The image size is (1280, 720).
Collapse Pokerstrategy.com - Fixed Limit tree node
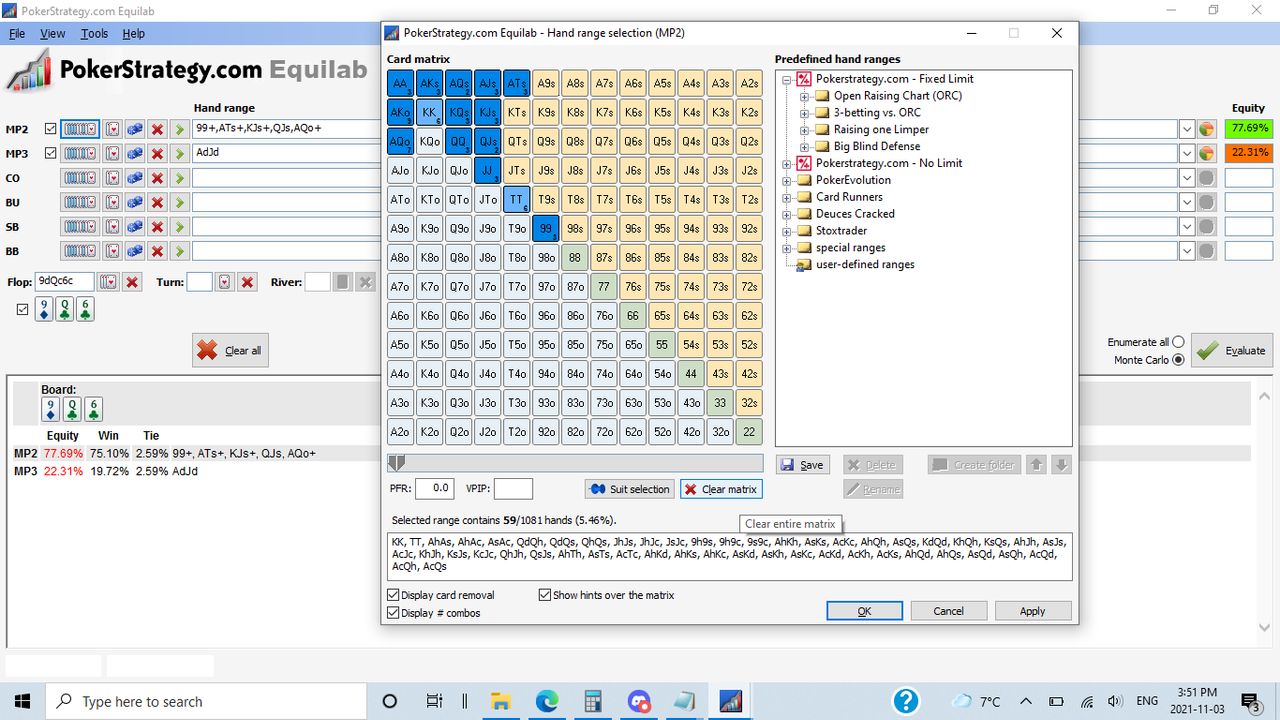click(787, 79)
